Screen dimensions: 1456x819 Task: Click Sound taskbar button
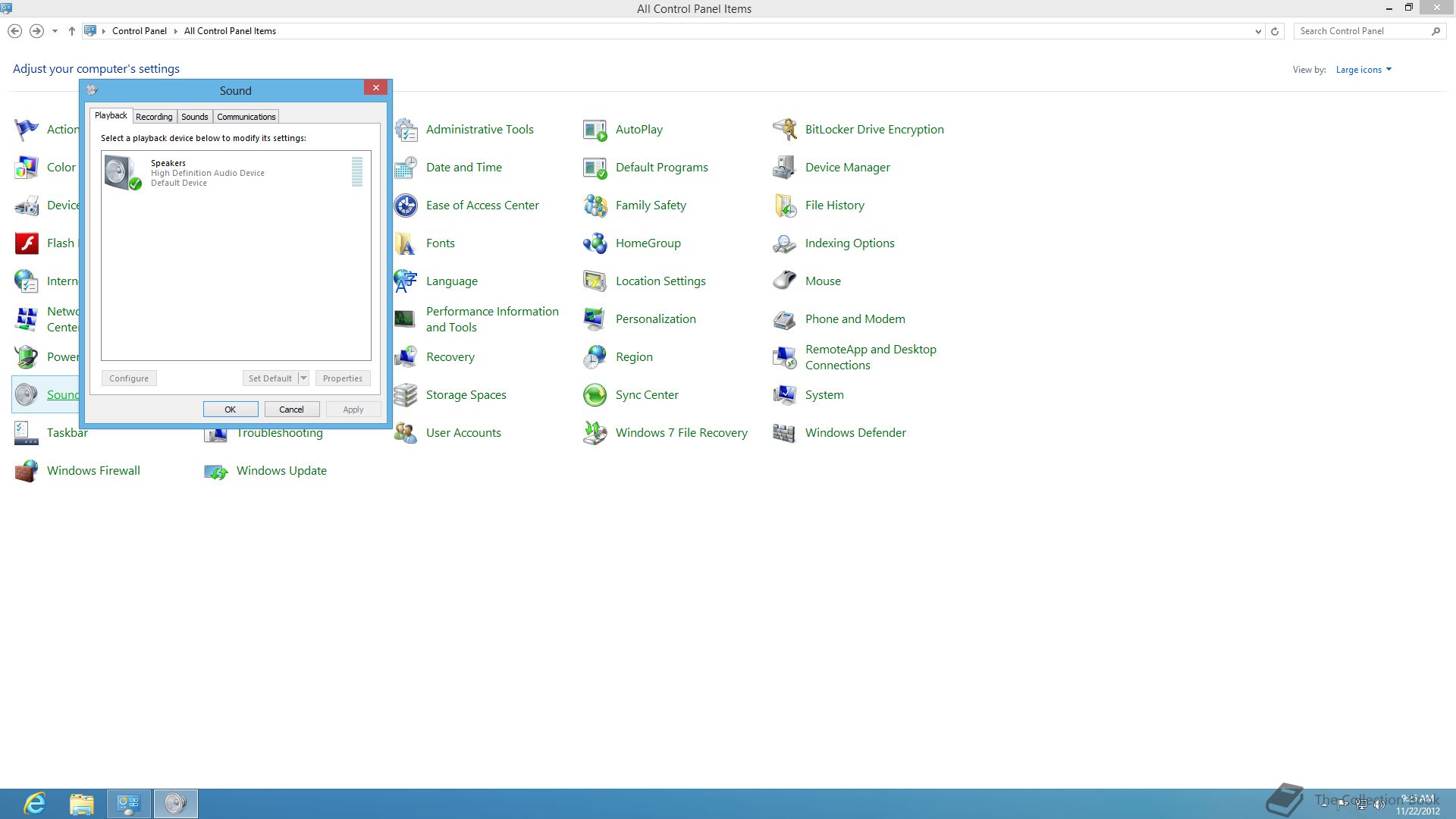tap(176, 804)
